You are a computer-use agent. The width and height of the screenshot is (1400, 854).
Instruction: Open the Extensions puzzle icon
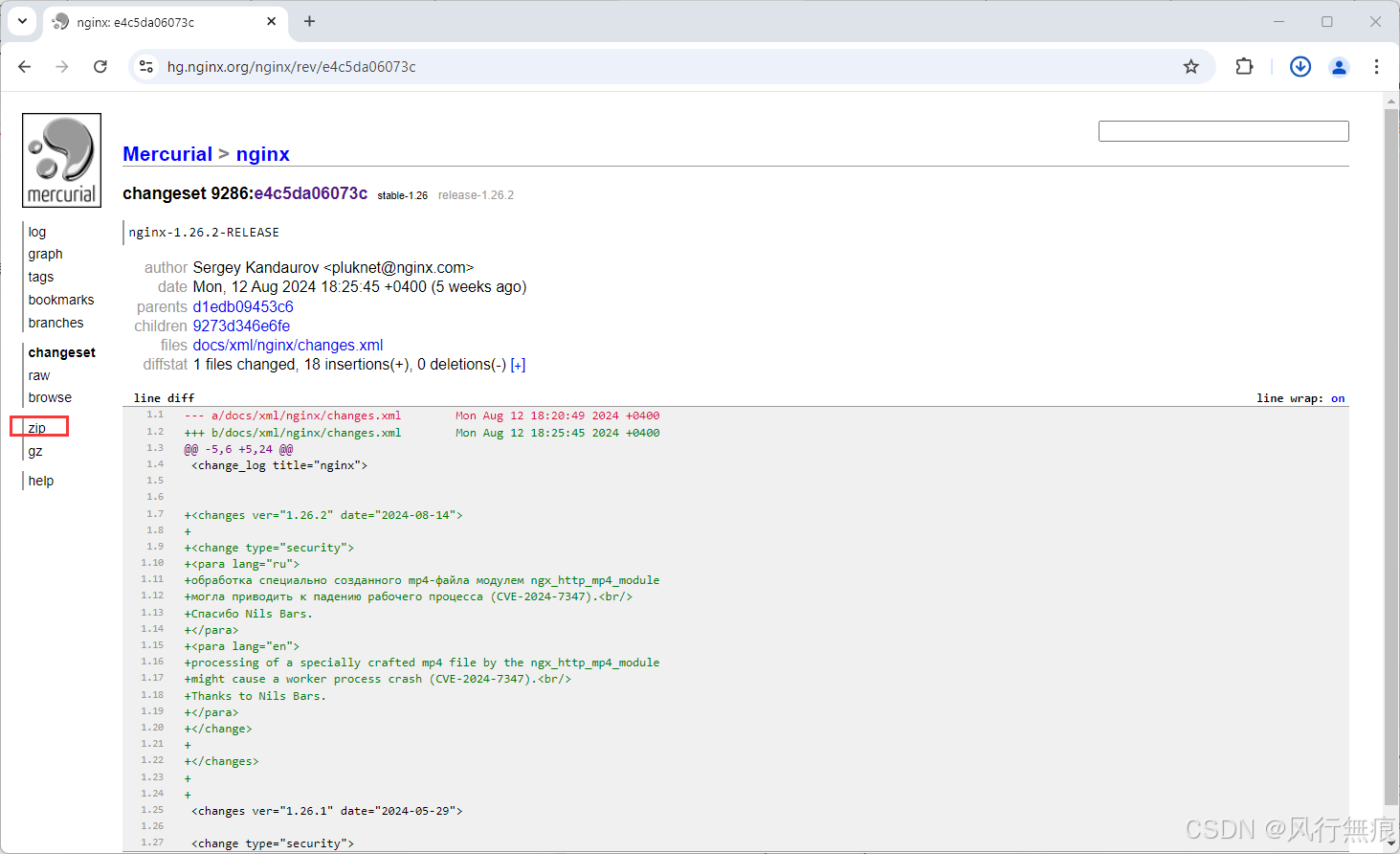click(1244, 66)
